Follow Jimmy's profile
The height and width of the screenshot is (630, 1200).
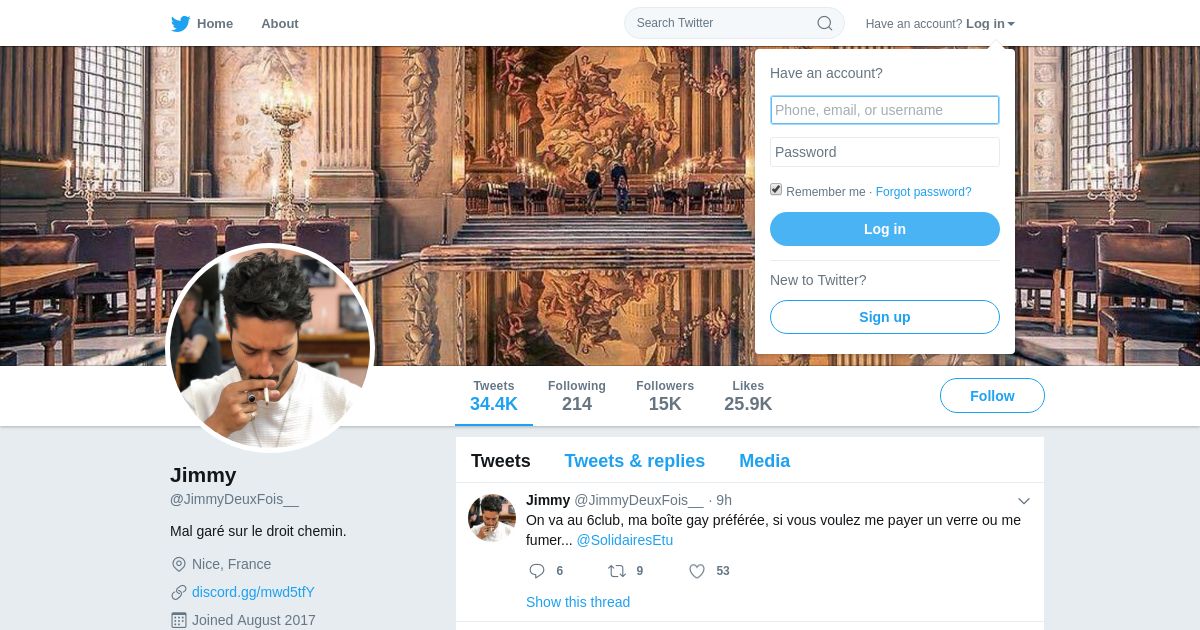[992, 396]
